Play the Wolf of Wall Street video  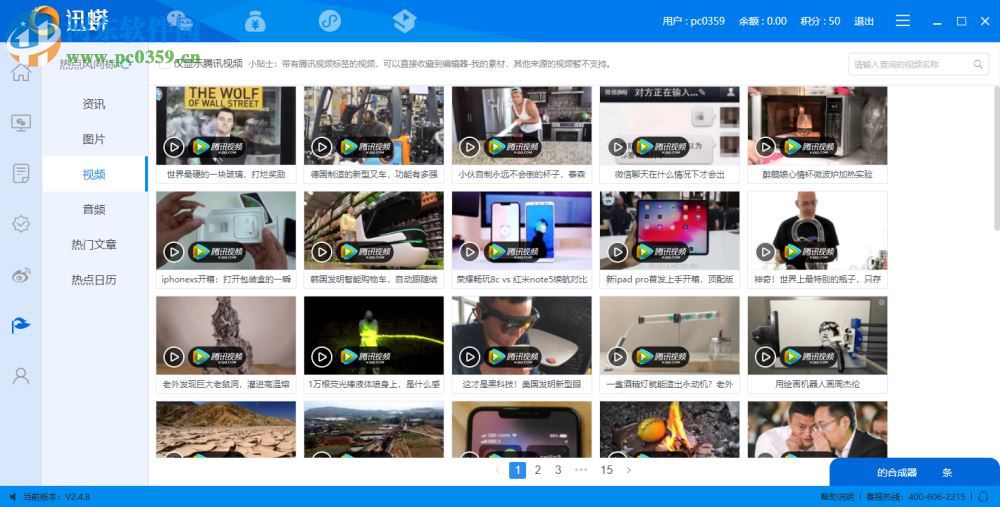pyautogui.click(x=173, y=147)
